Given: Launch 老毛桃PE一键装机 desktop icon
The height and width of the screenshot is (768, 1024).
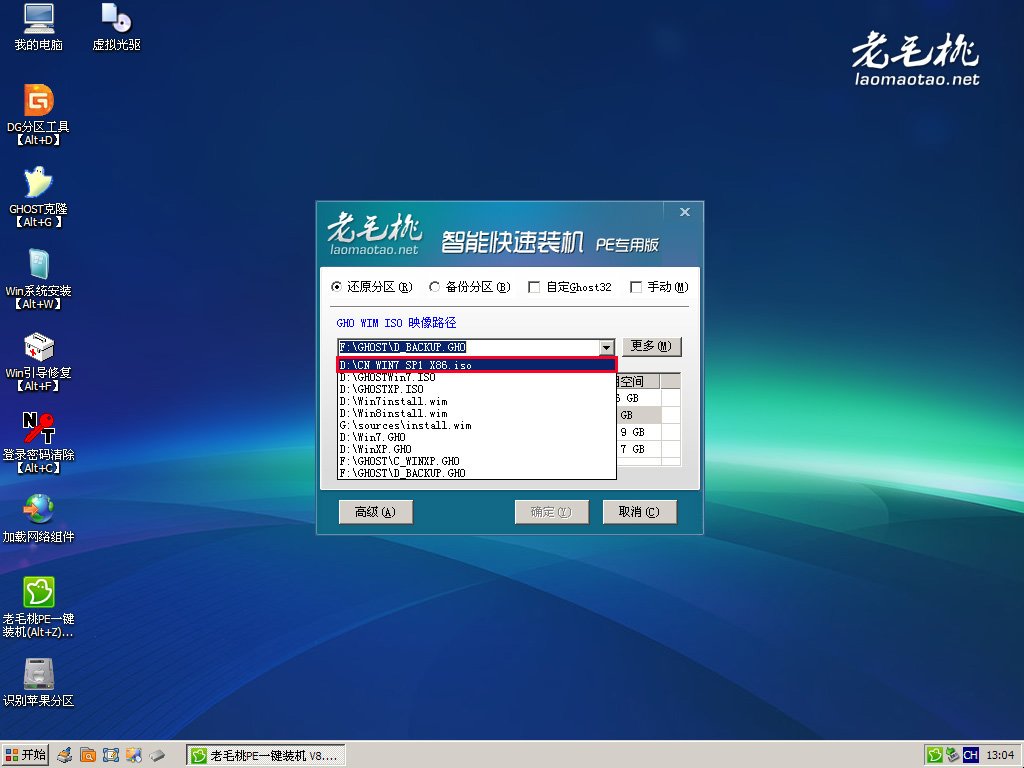Looking at the screenshot, I should pos(39,607).
